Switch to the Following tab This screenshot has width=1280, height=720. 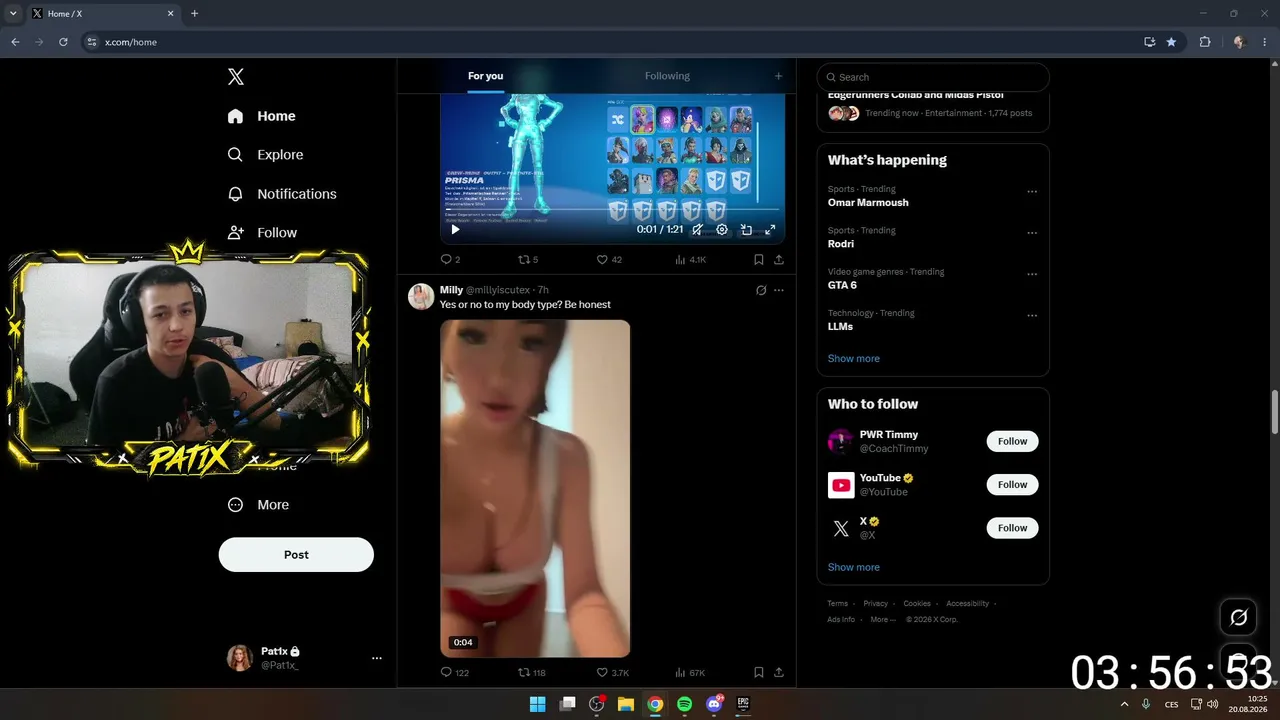tap(667, 76)
